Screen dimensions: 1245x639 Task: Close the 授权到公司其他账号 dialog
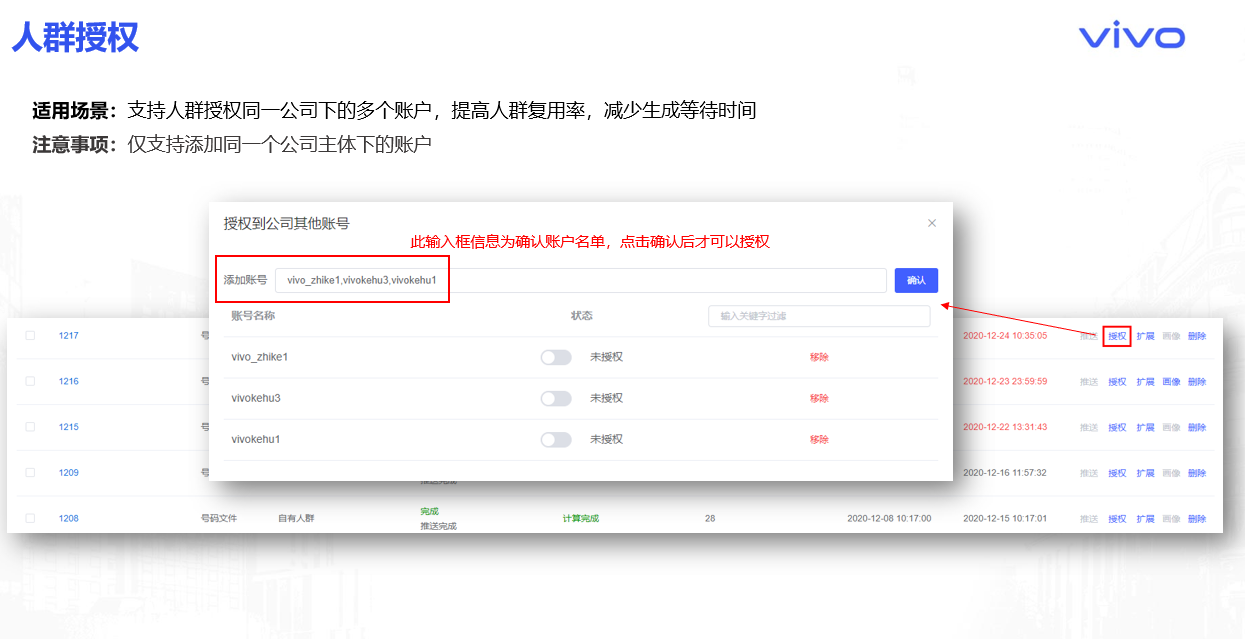point(932,223)
